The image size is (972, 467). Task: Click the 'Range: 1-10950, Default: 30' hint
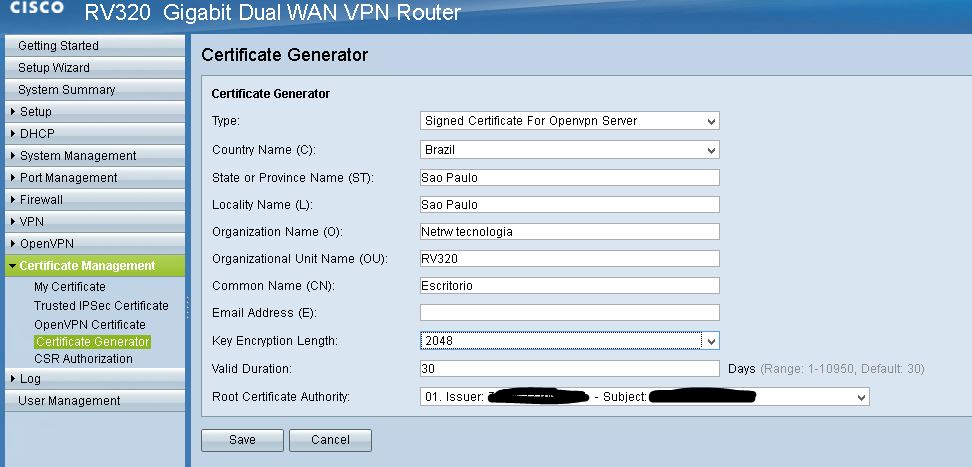(842, 368)
